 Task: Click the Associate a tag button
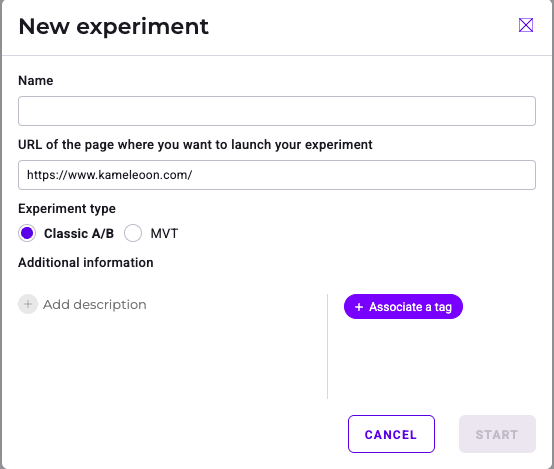click(403, 306)
